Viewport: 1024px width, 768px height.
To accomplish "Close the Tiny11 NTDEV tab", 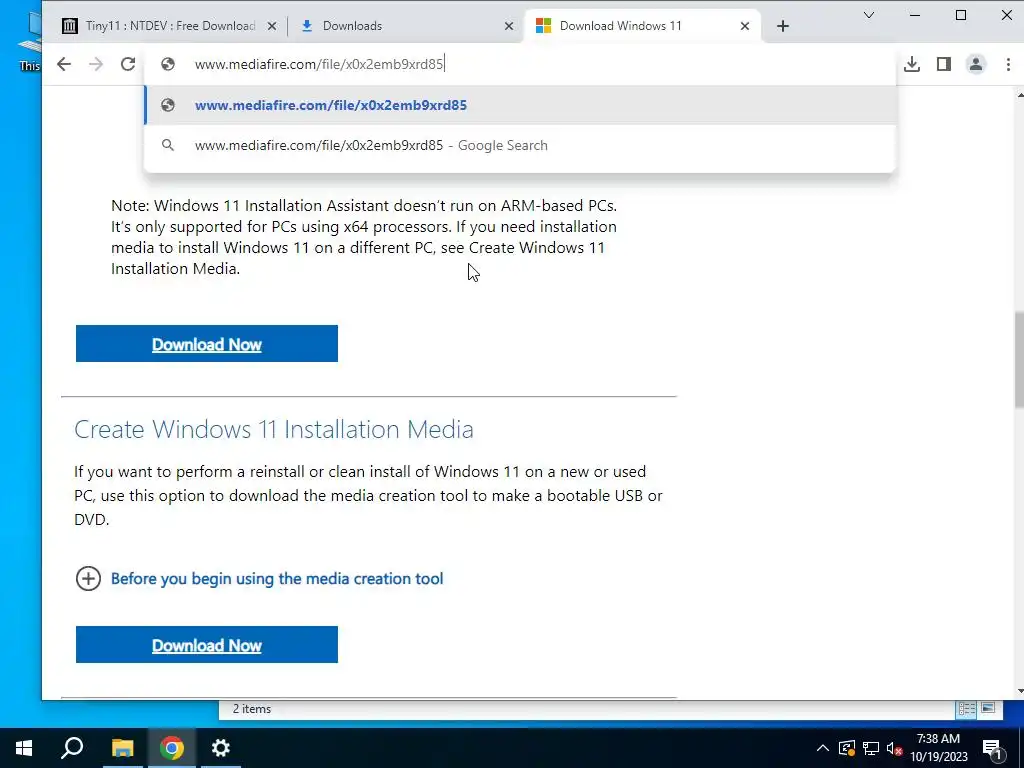I will click(272, 26).
